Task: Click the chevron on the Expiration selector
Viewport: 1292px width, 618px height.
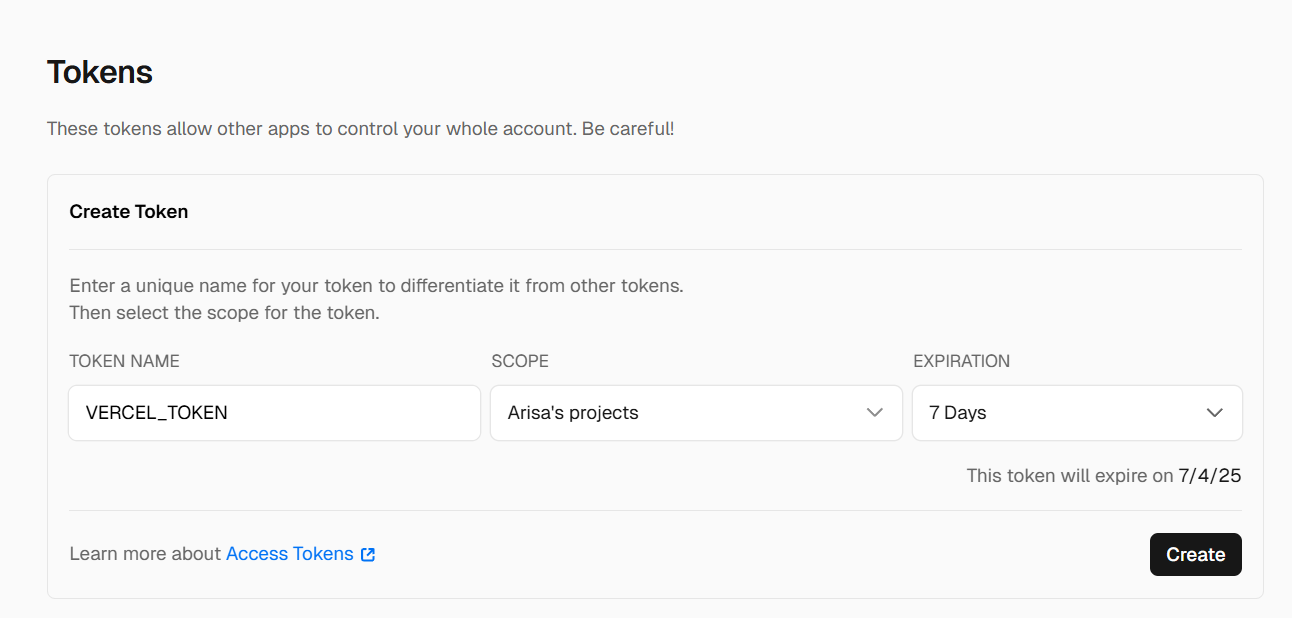Action: coord(1215,412)
